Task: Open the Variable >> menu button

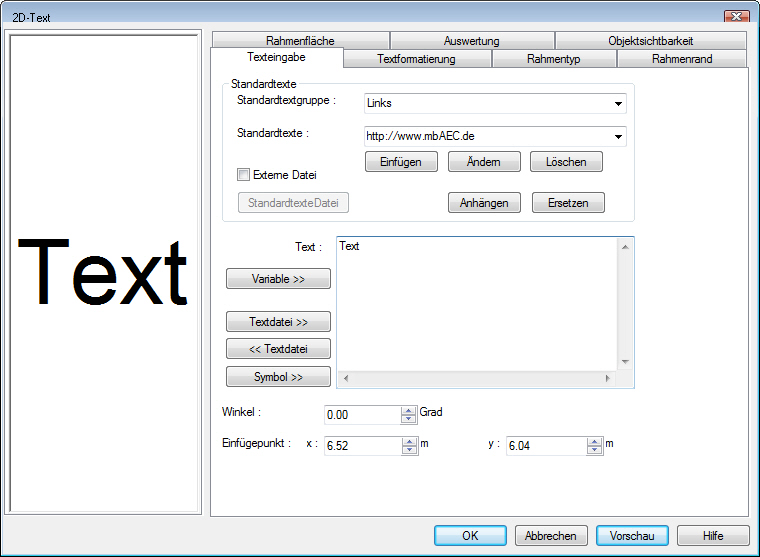Action: tap(278, 279)
